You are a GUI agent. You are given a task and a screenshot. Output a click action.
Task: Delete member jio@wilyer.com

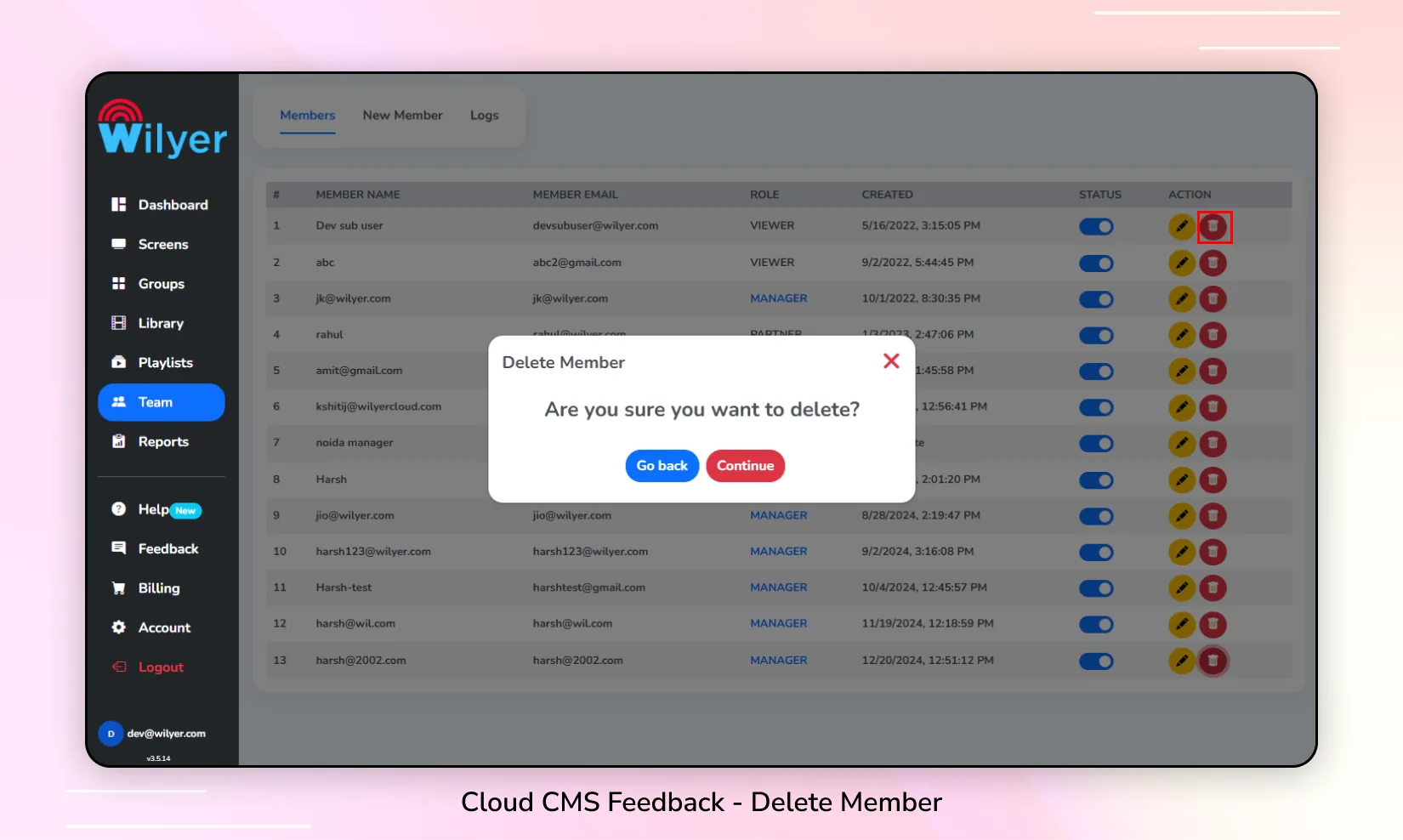(1213, 516)
